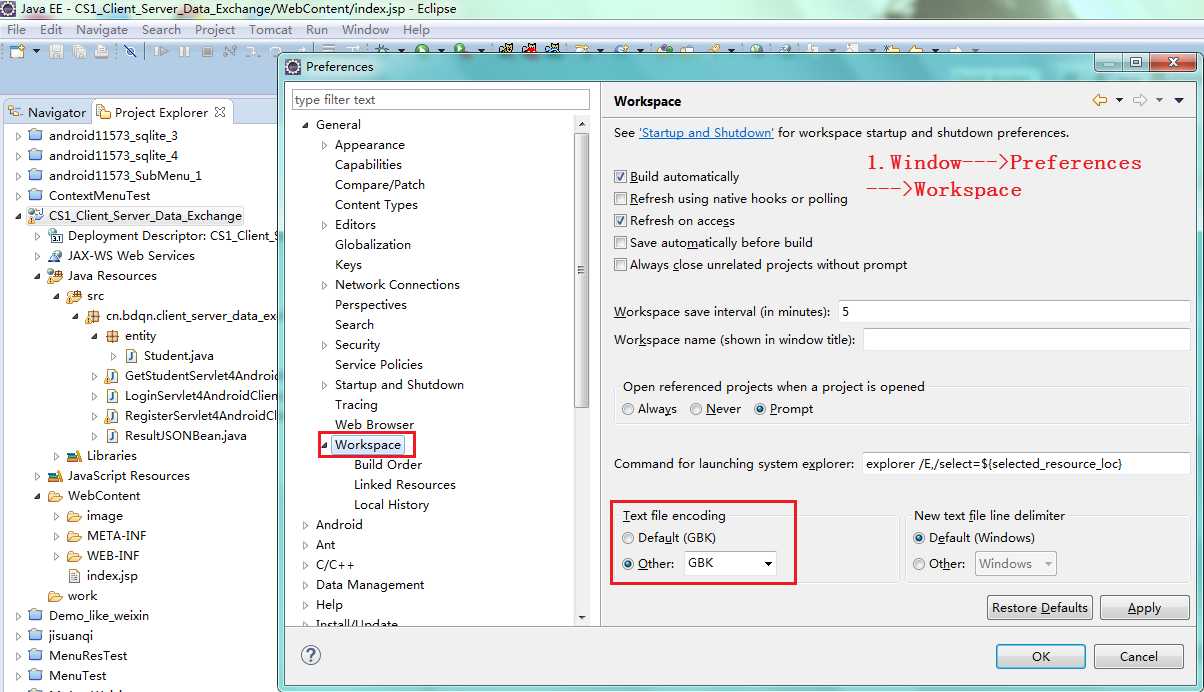The image size is (1204, 692).
Task: Open the GBK encoding combo box
Action: point(731,563)
